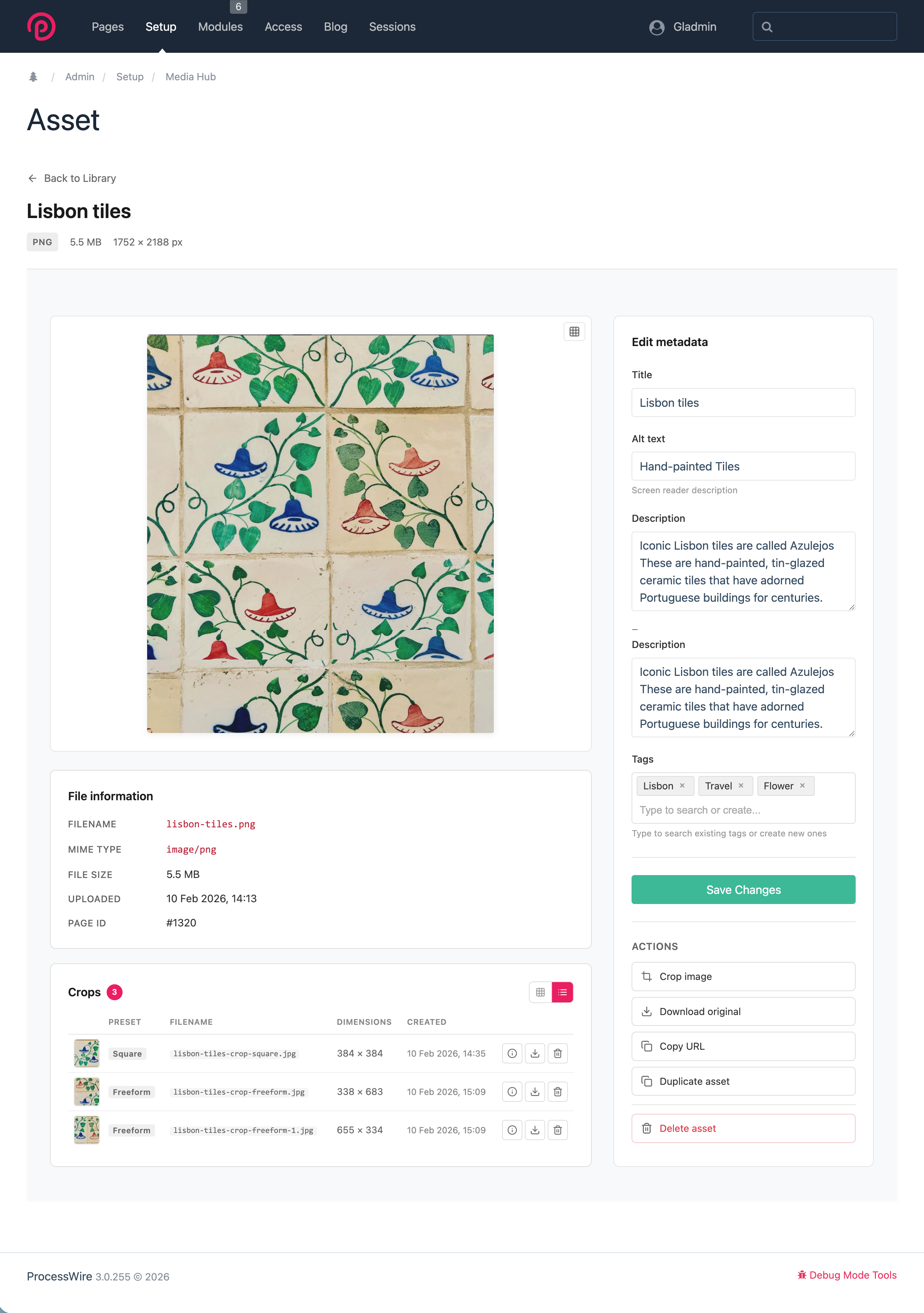Open the Access menu

pyautogui.click(x=283, y=27)
